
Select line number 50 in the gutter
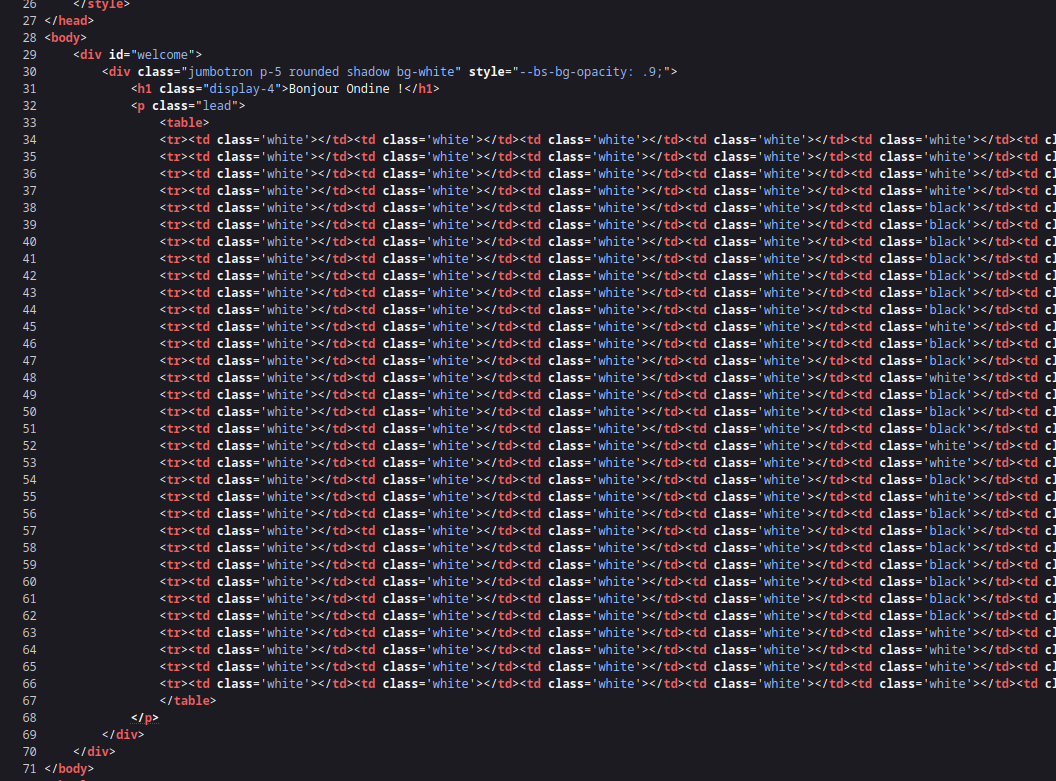pyautogui.click(x=28, y=412)
